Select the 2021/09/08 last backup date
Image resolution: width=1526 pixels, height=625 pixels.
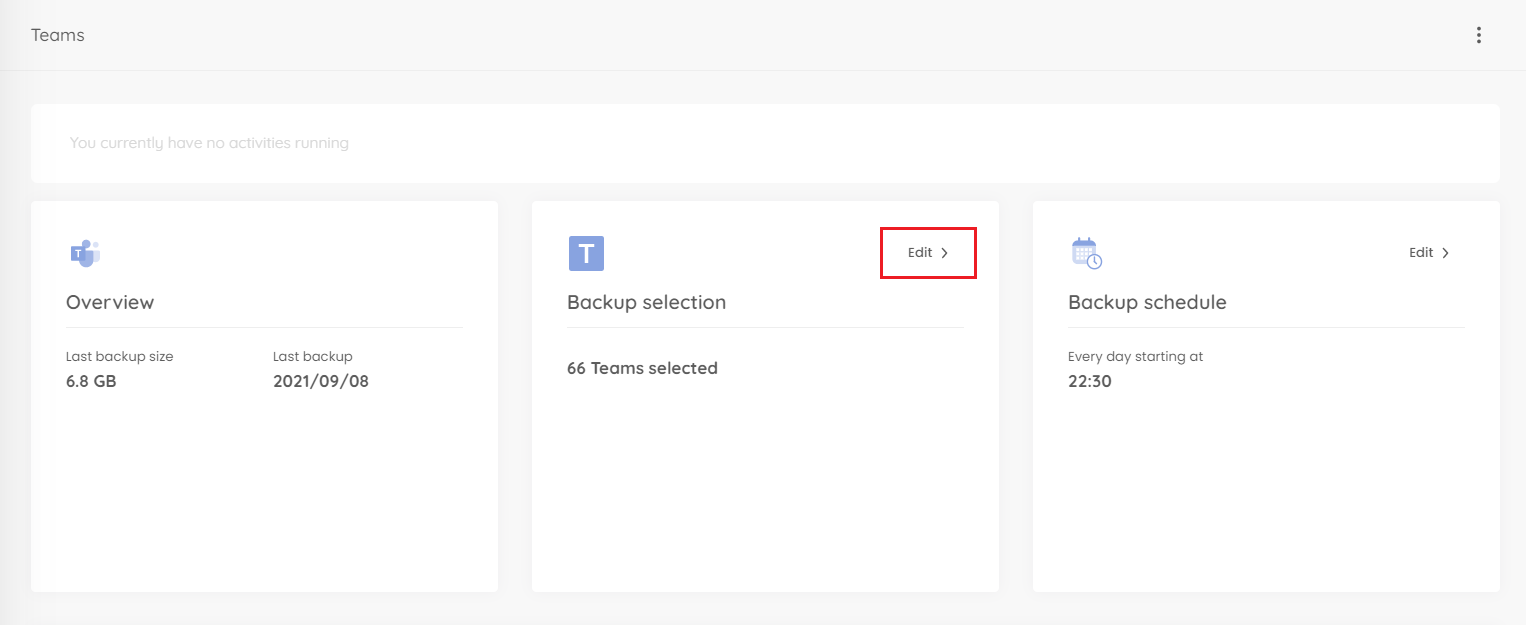click(321, 381)
